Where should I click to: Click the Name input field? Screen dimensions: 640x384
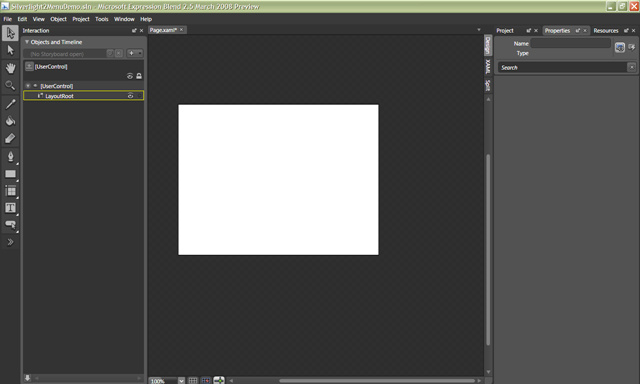click(571, 43)
